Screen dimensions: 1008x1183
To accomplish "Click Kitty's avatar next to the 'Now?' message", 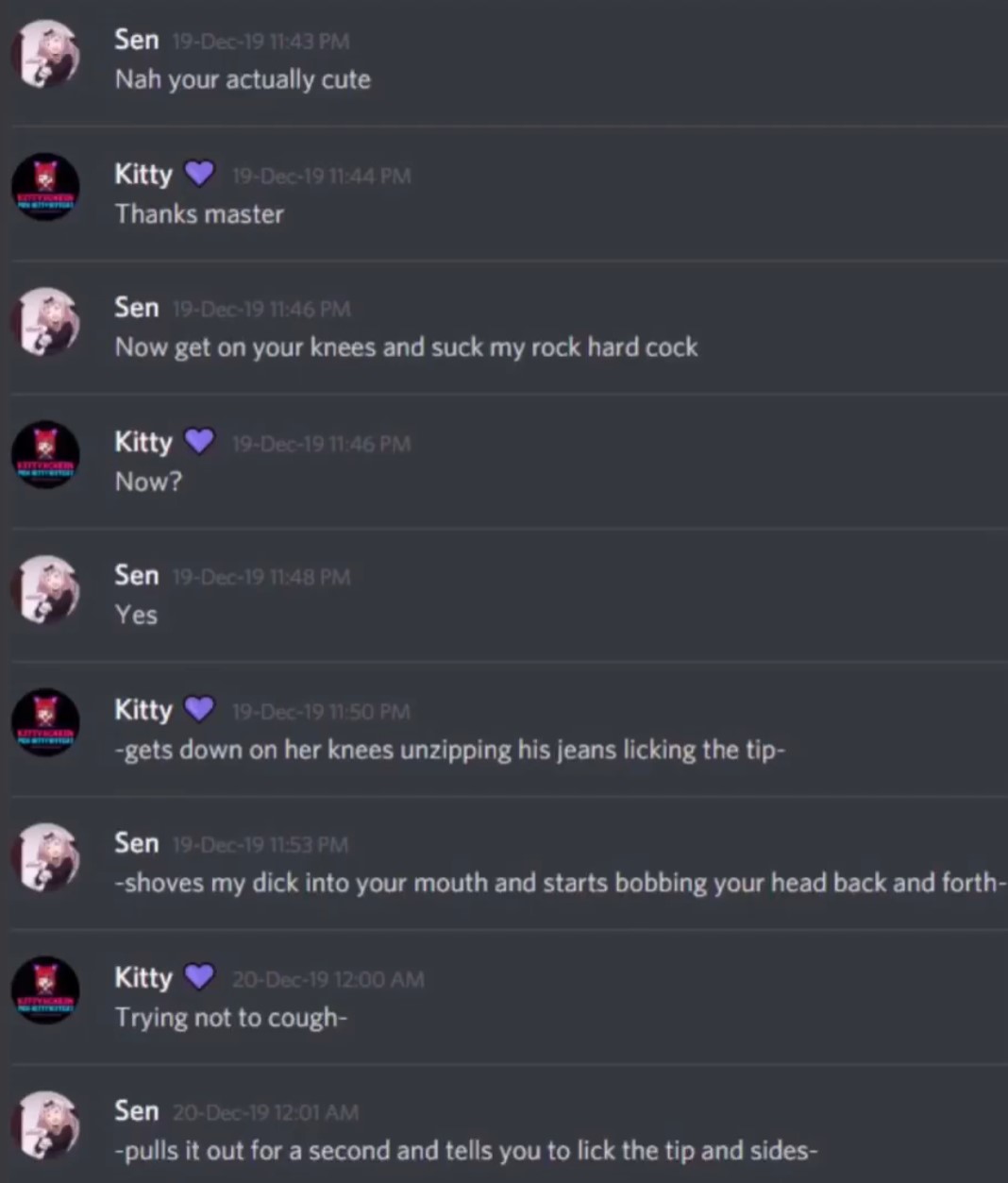I will pos(45,455).
